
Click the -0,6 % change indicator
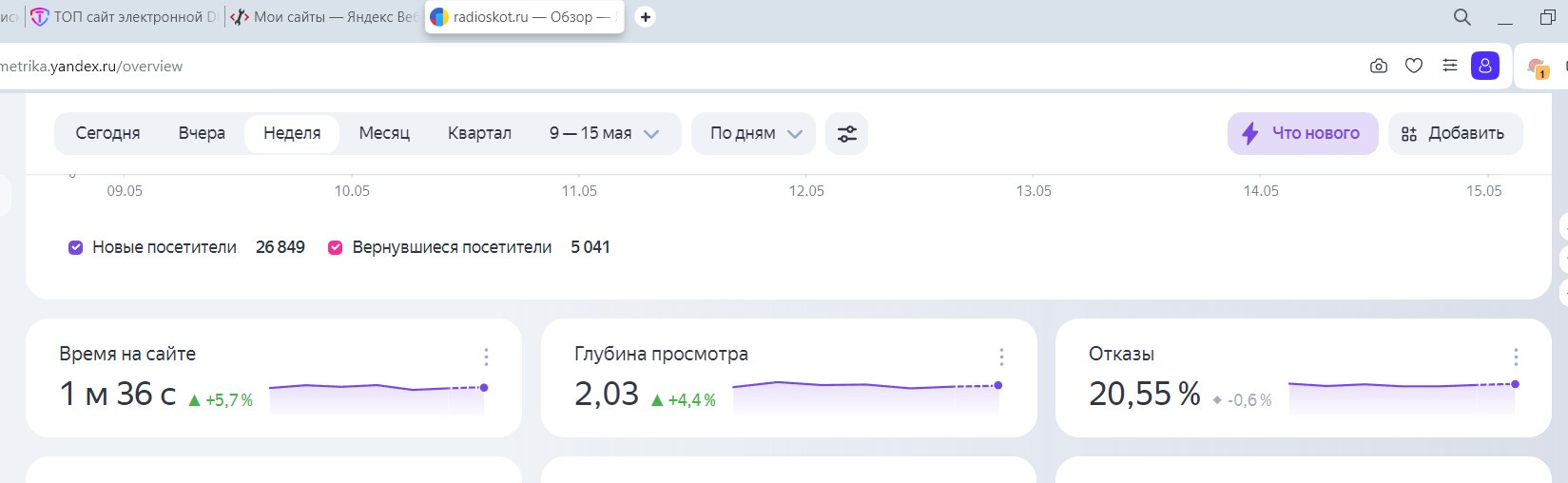(x=1243, y=400)
